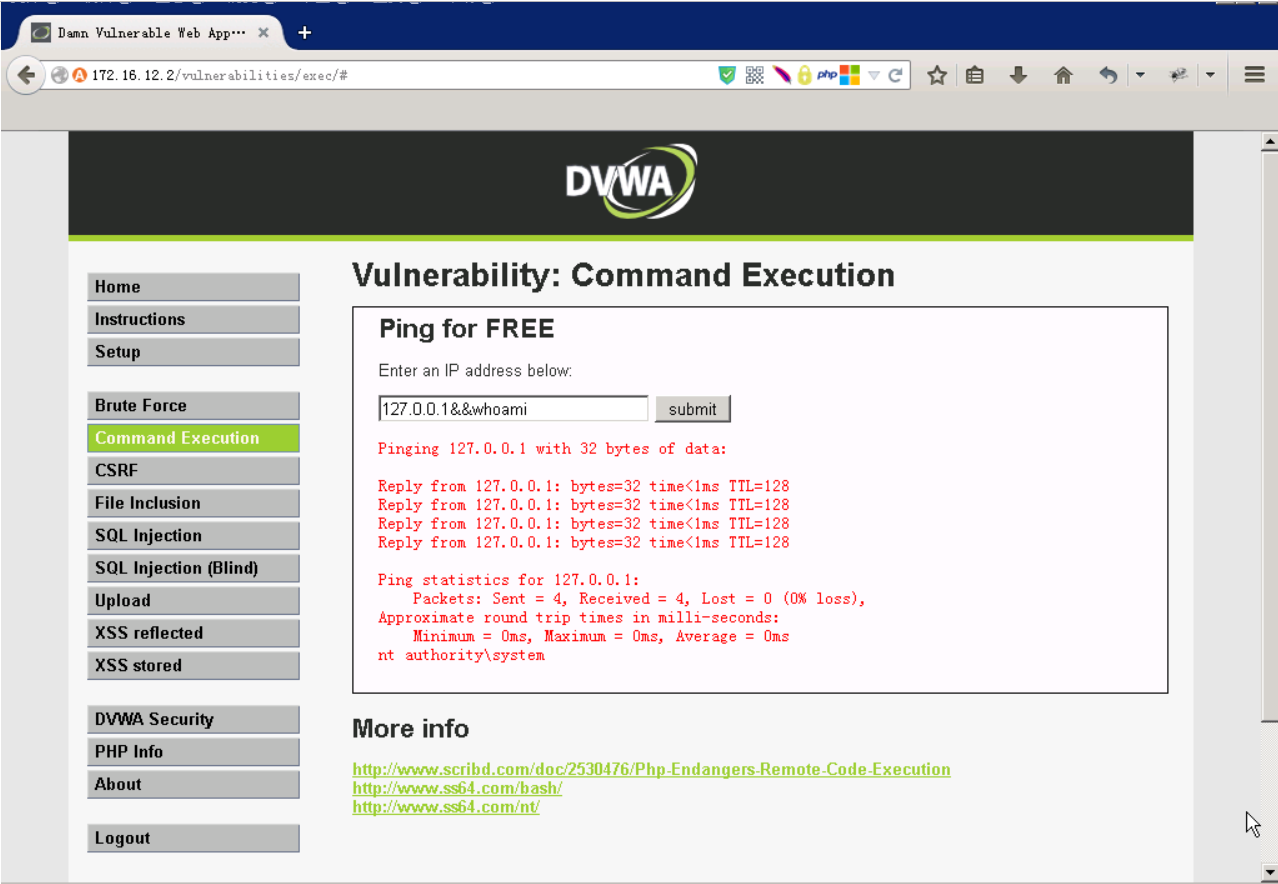Open XSS reflected page
The image size is (1278, 884).
193,633
